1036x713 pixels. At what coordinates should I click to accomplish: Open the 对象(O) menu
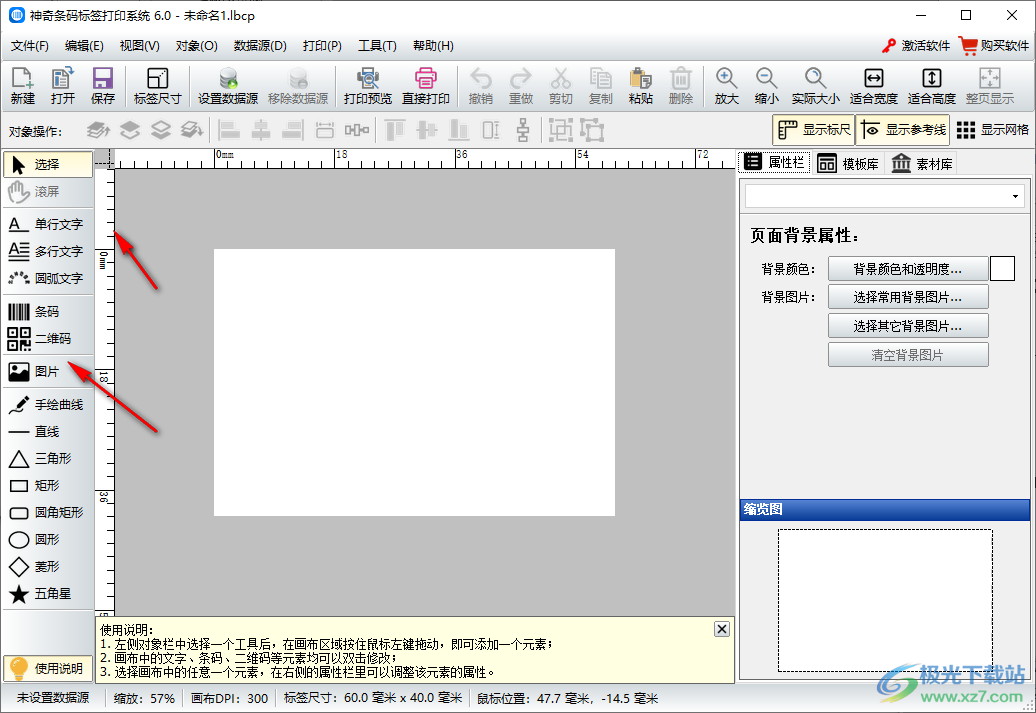coord(196,46)
